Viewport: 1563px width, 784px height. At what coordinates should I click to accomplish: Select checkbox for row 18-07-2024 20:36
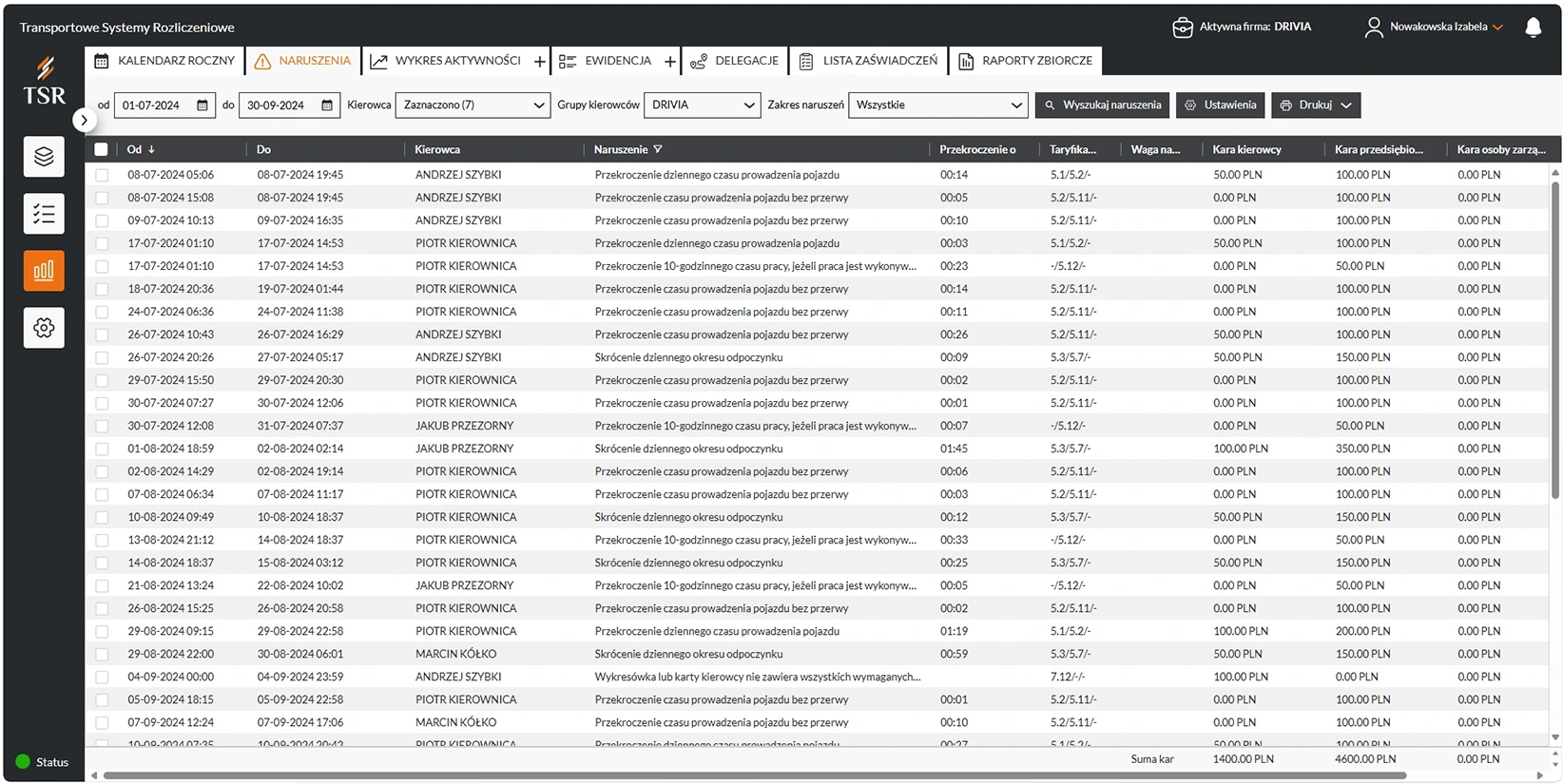102,289
